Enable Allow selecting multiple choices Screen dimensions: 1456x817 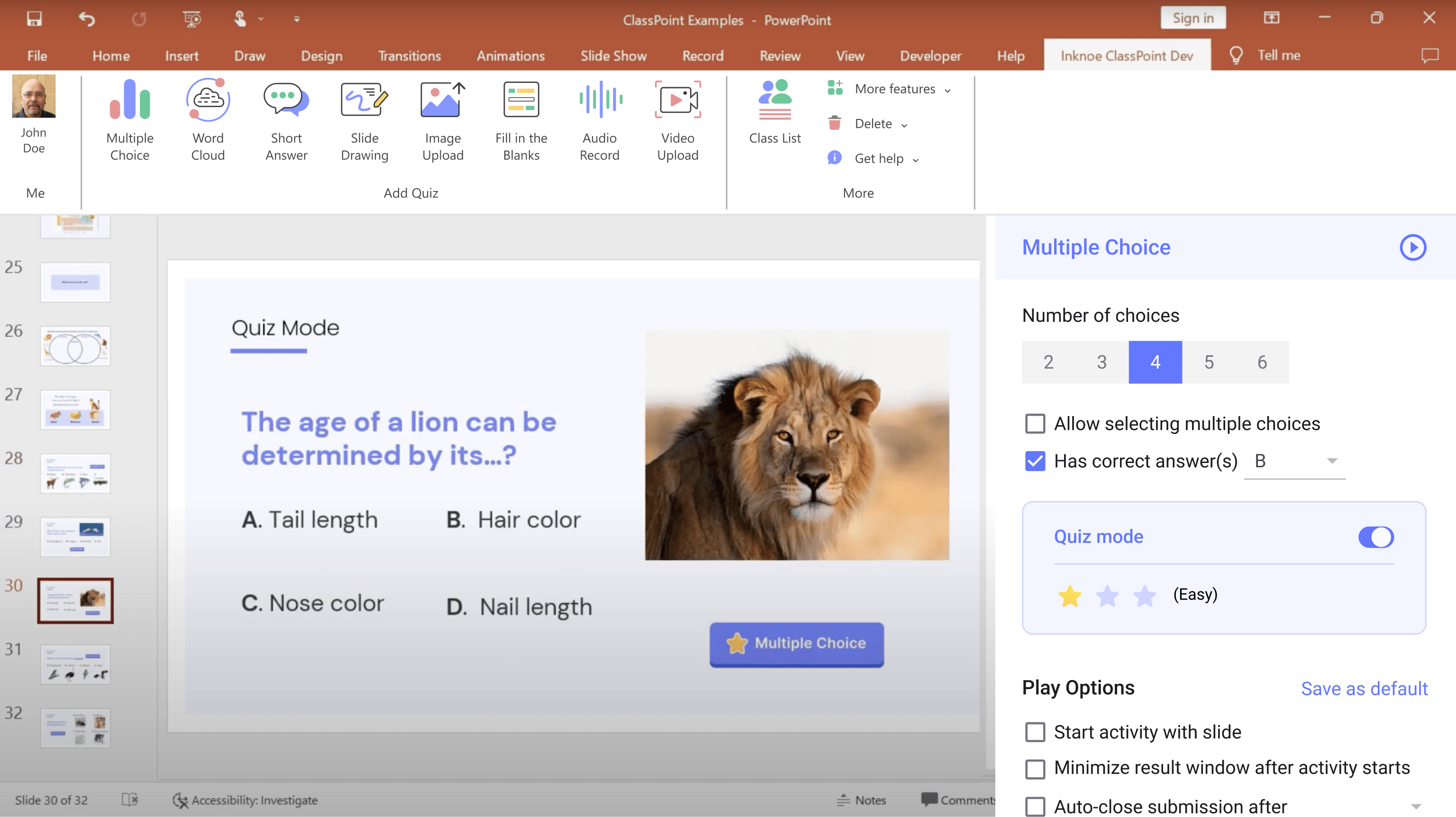1035,423
